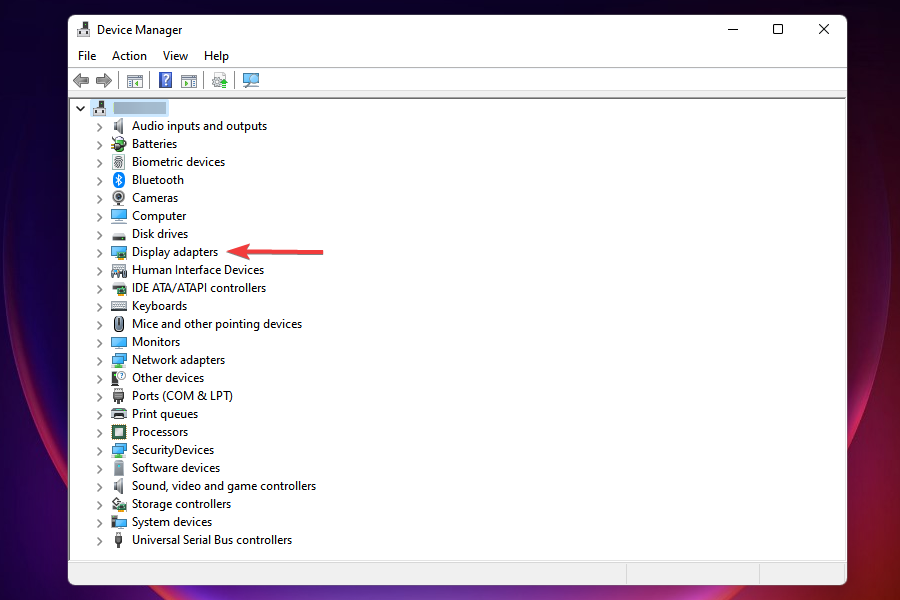Open the Action menu
The image size is (900, 600).
pos(129,56)
